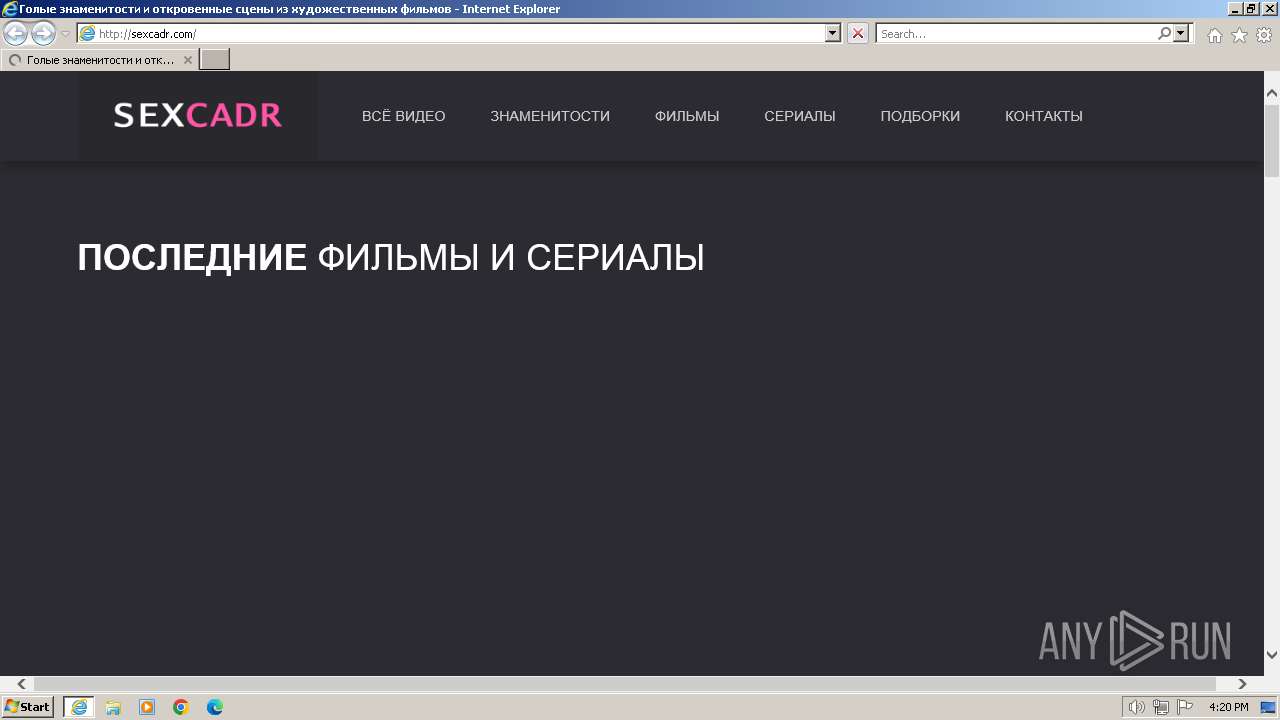1280x720 pixels.
Task: Click the show desktop monitor icon
Action: (1269, 707)
